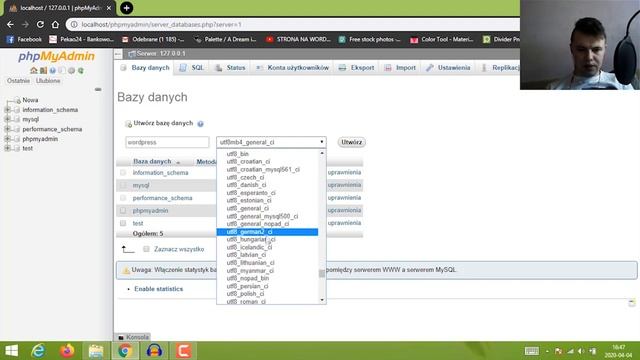The image size is (640, 360).
Task: Open Odebrane Gmail bookmark
Action: tap(153, 40)
